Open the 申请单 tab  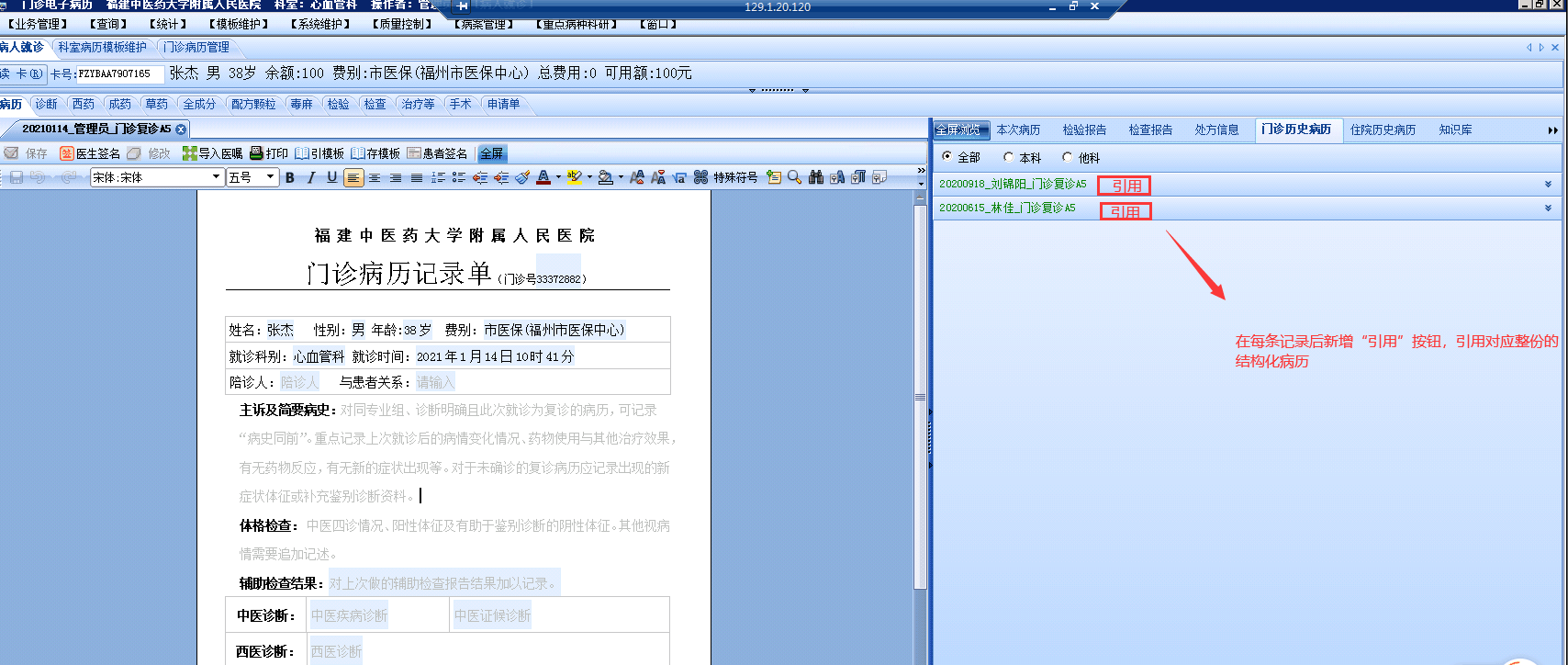click(x=503, y=105)
